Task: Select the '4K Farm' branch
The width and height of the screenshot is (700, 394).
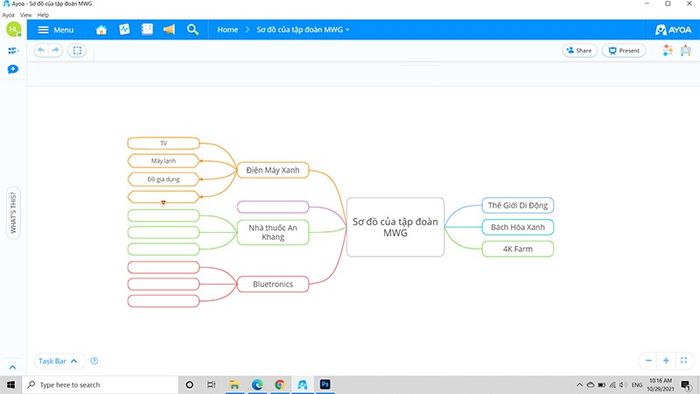Action: (x=518, y=249)
